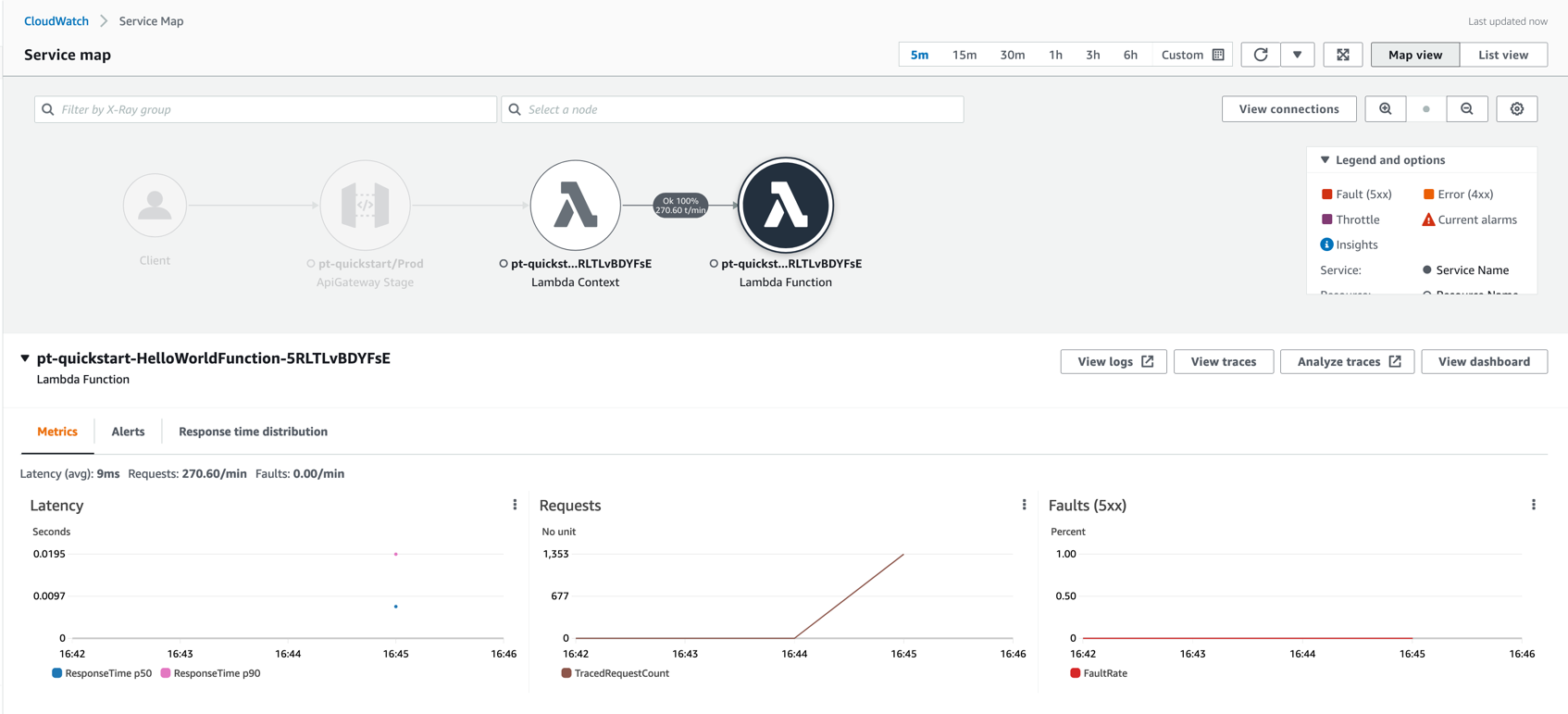The image size is (1568, 714).
Task: Select the Lambda Context node
Action: [x=575, y=205]
